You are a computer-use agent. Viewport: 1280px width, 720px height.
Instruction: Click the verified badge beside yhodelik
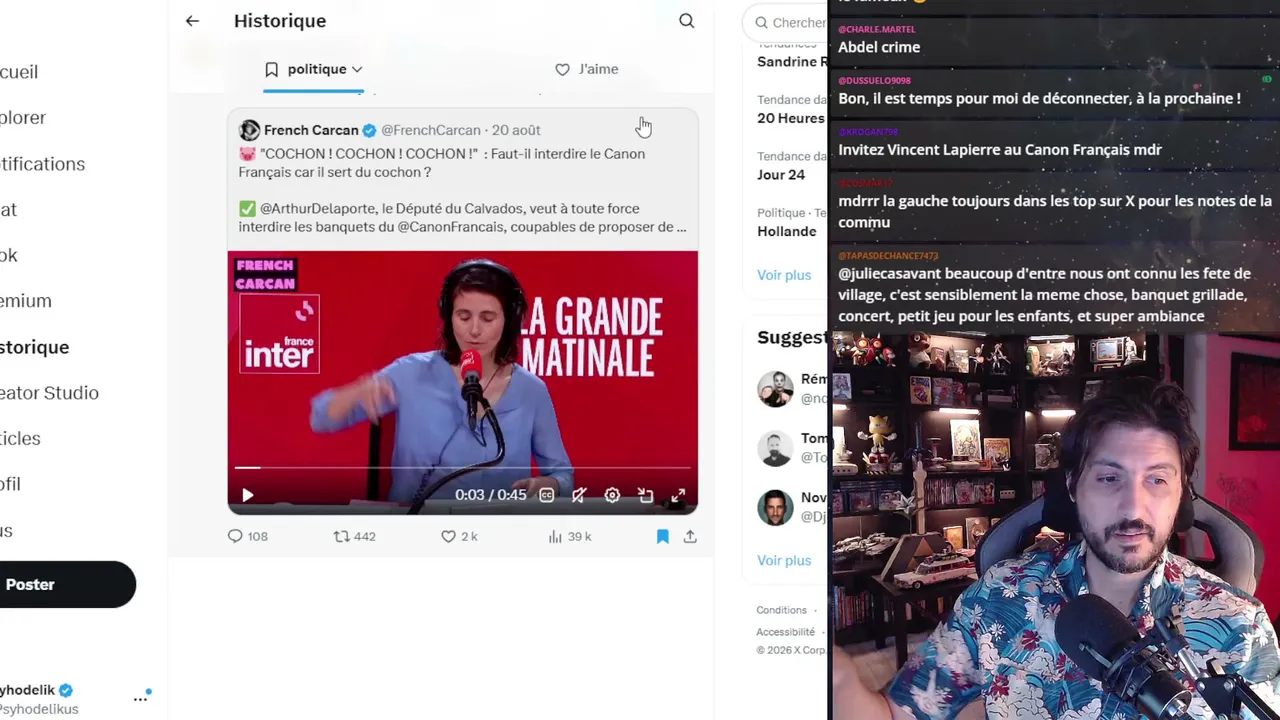[x=66, y=690]
